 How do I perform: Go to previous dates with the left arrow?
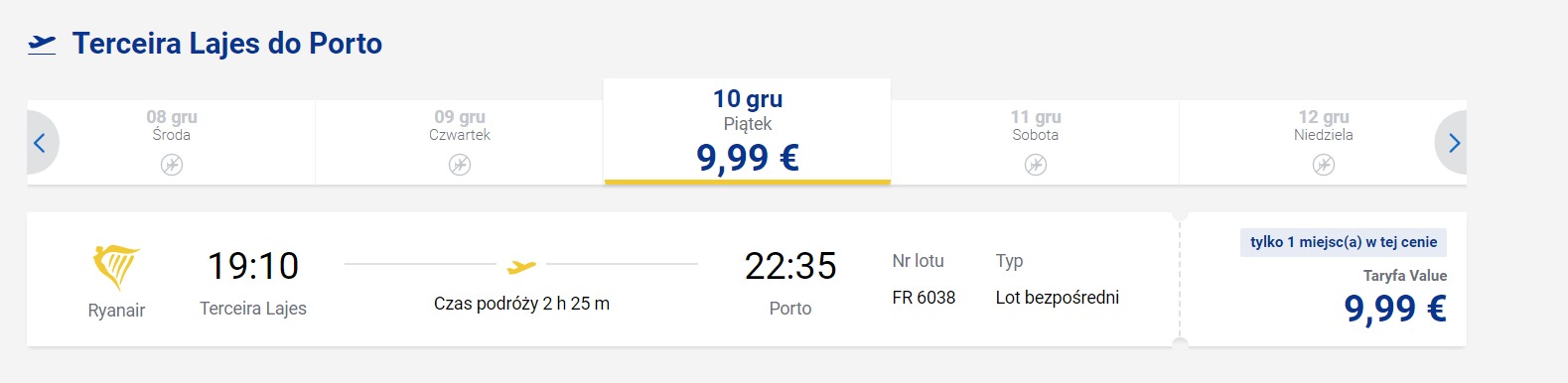tap(42, 143)
